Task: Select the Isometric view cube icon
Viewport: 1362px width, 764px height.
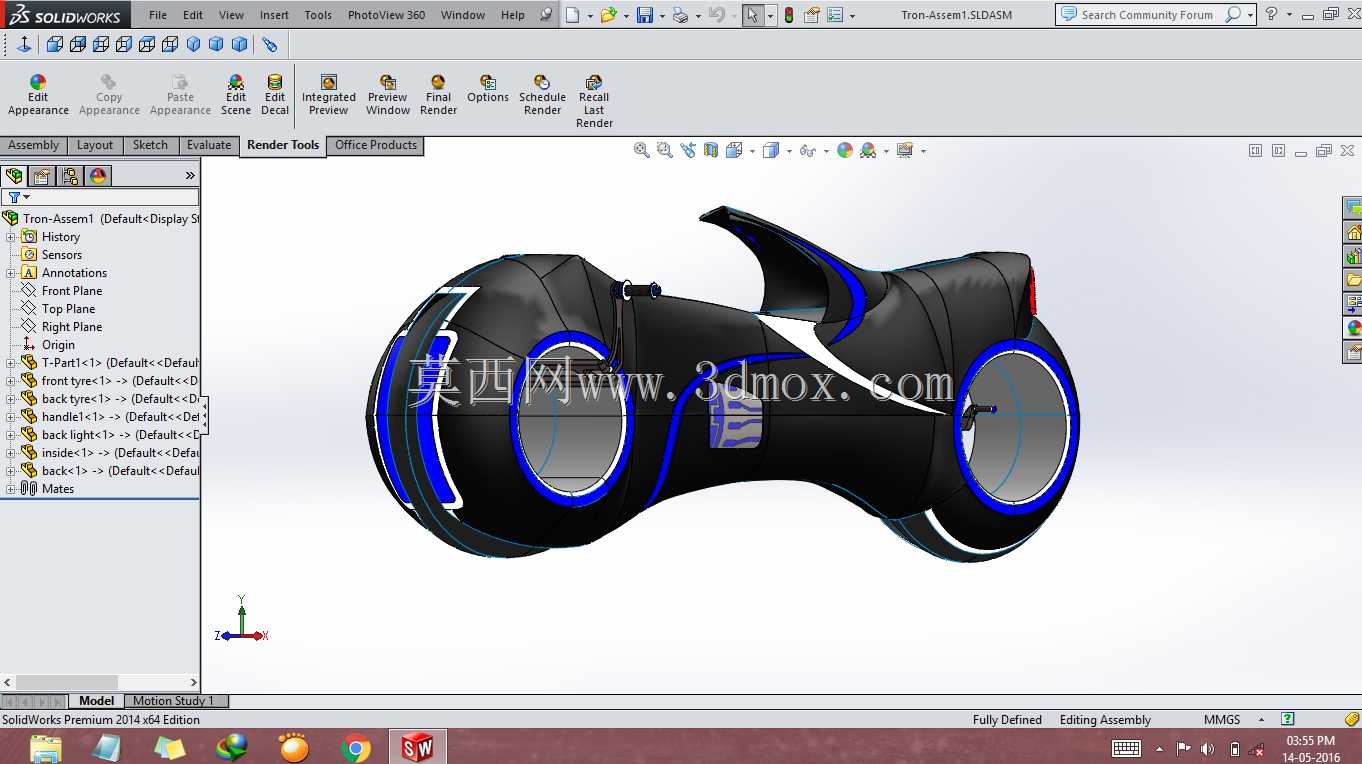Action: [x=193, y=44]
